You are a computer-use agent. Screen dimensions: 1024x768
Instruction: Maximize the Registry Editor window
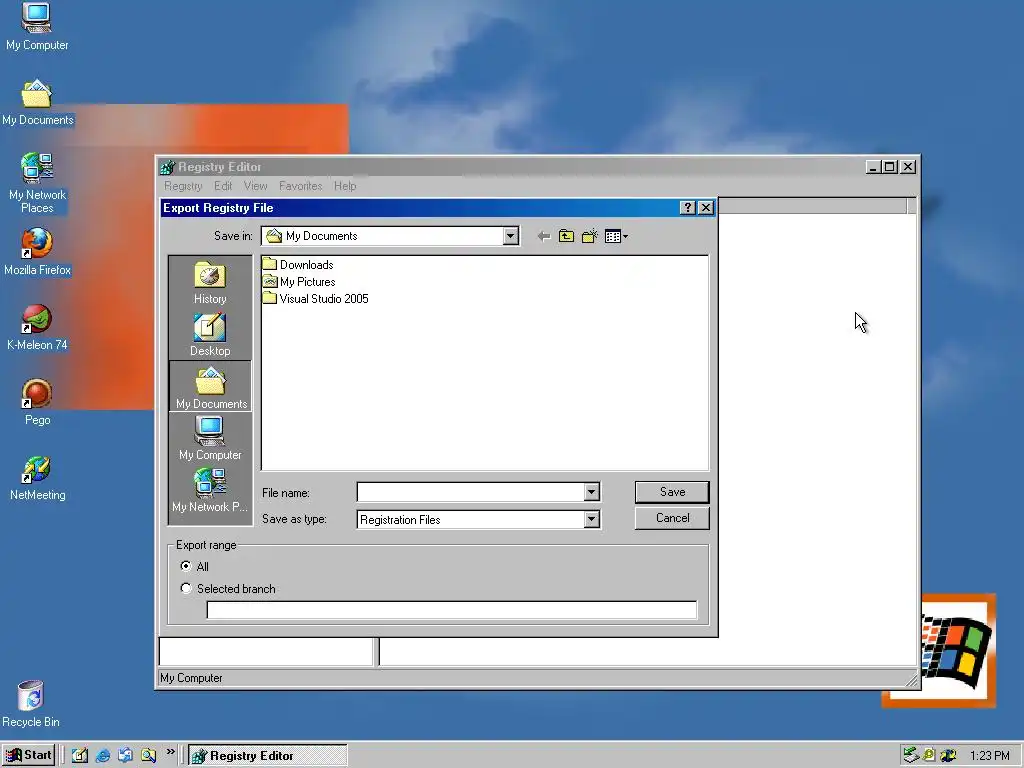[889, 167]
